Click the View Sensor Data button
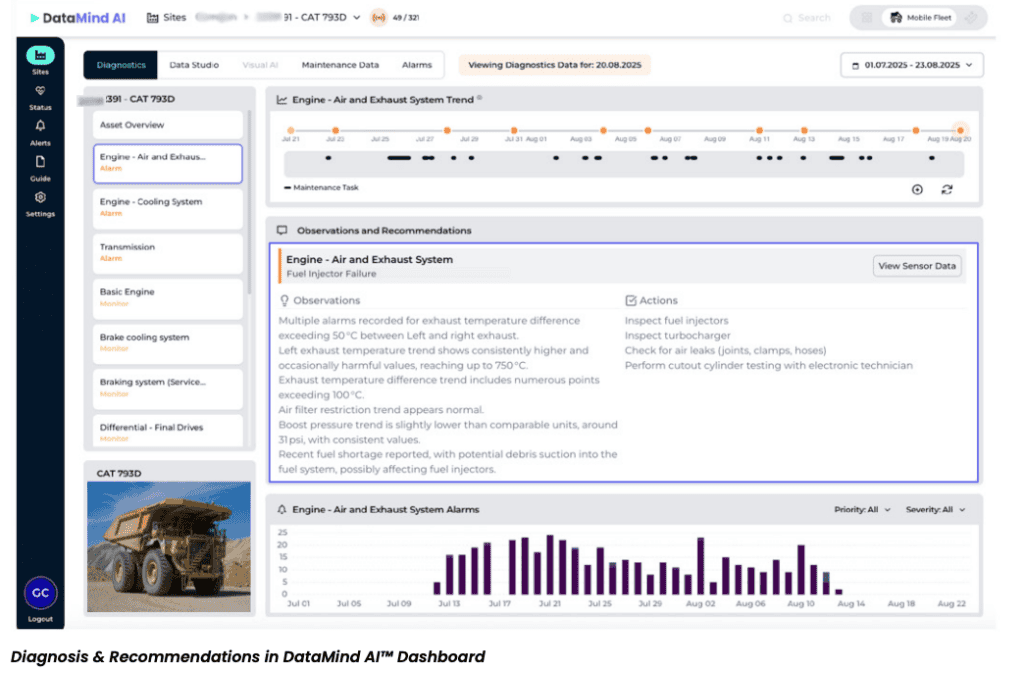 tap(917, 266)
